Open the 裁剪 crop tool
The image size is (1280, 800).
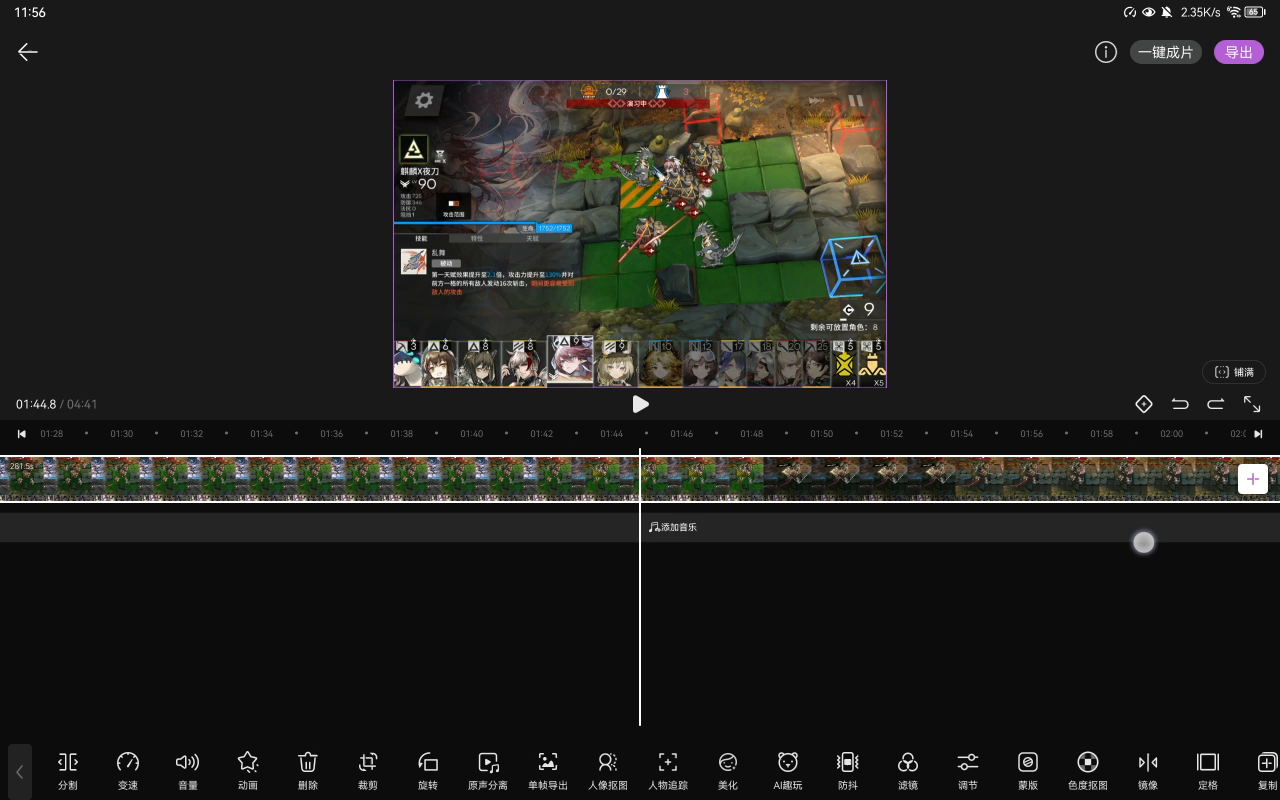point(368,772)
